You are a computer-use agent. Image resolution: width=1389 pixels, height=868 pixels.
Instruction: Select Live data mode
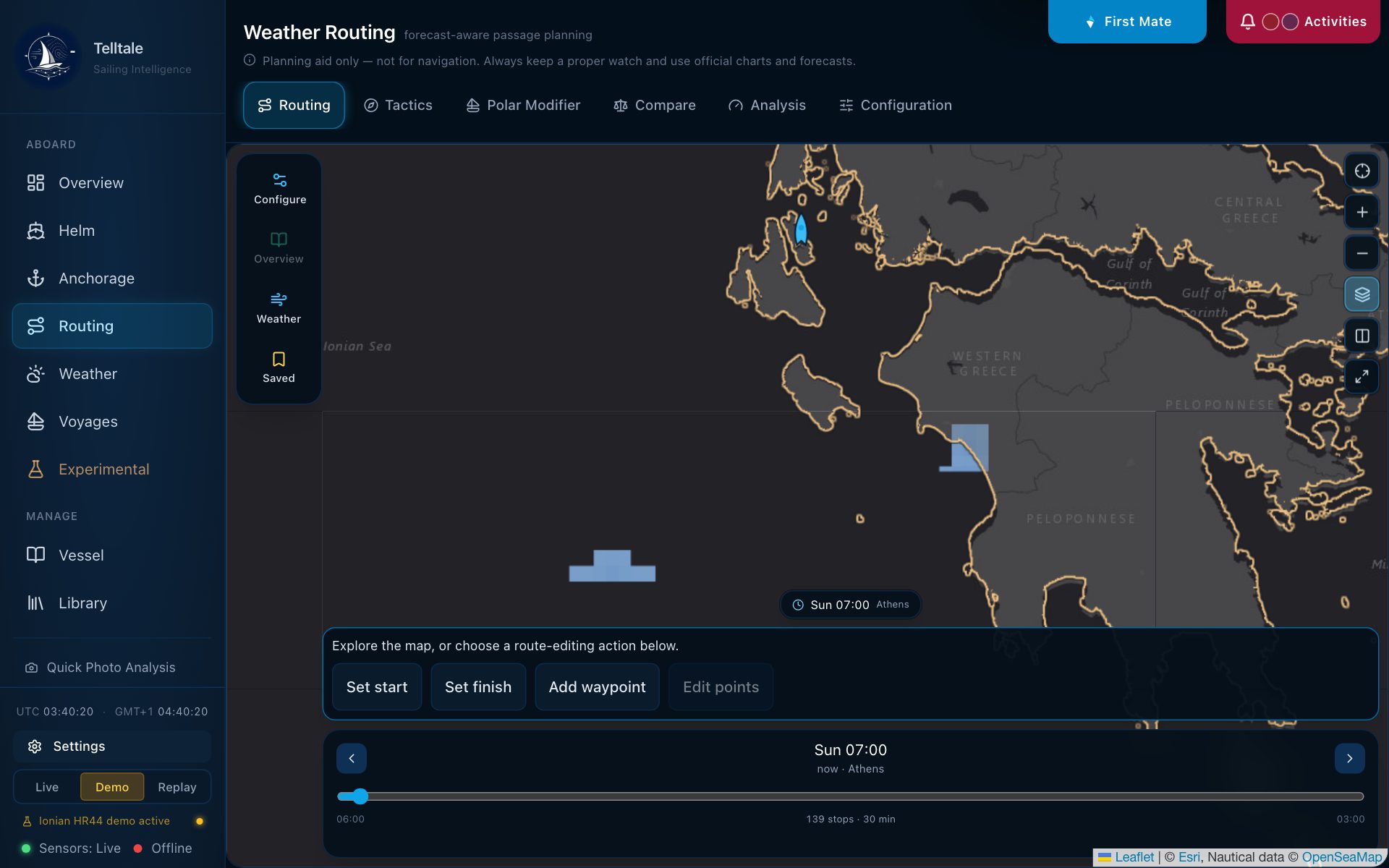[x=47, y=787]
